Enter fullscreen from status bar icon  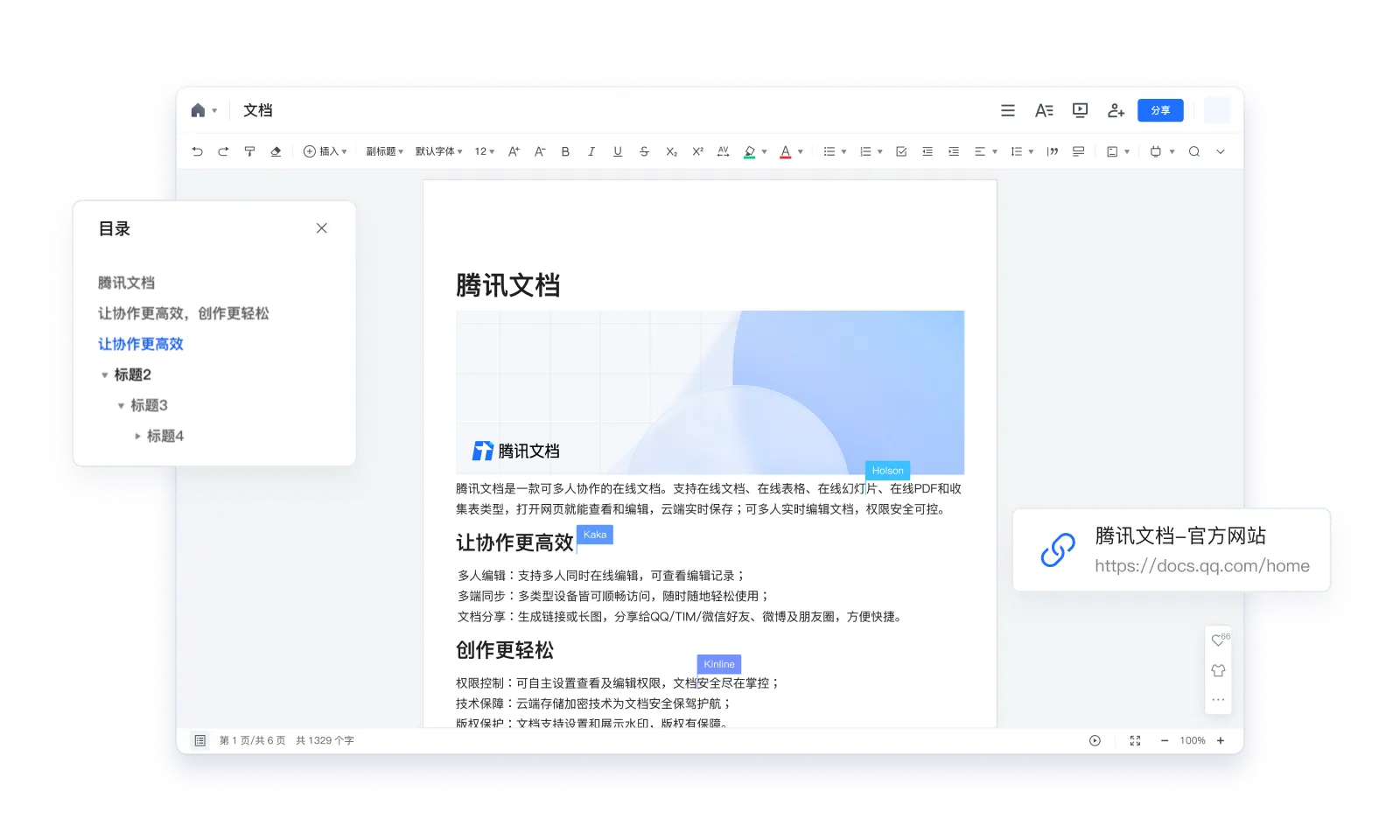(1135, 740)
